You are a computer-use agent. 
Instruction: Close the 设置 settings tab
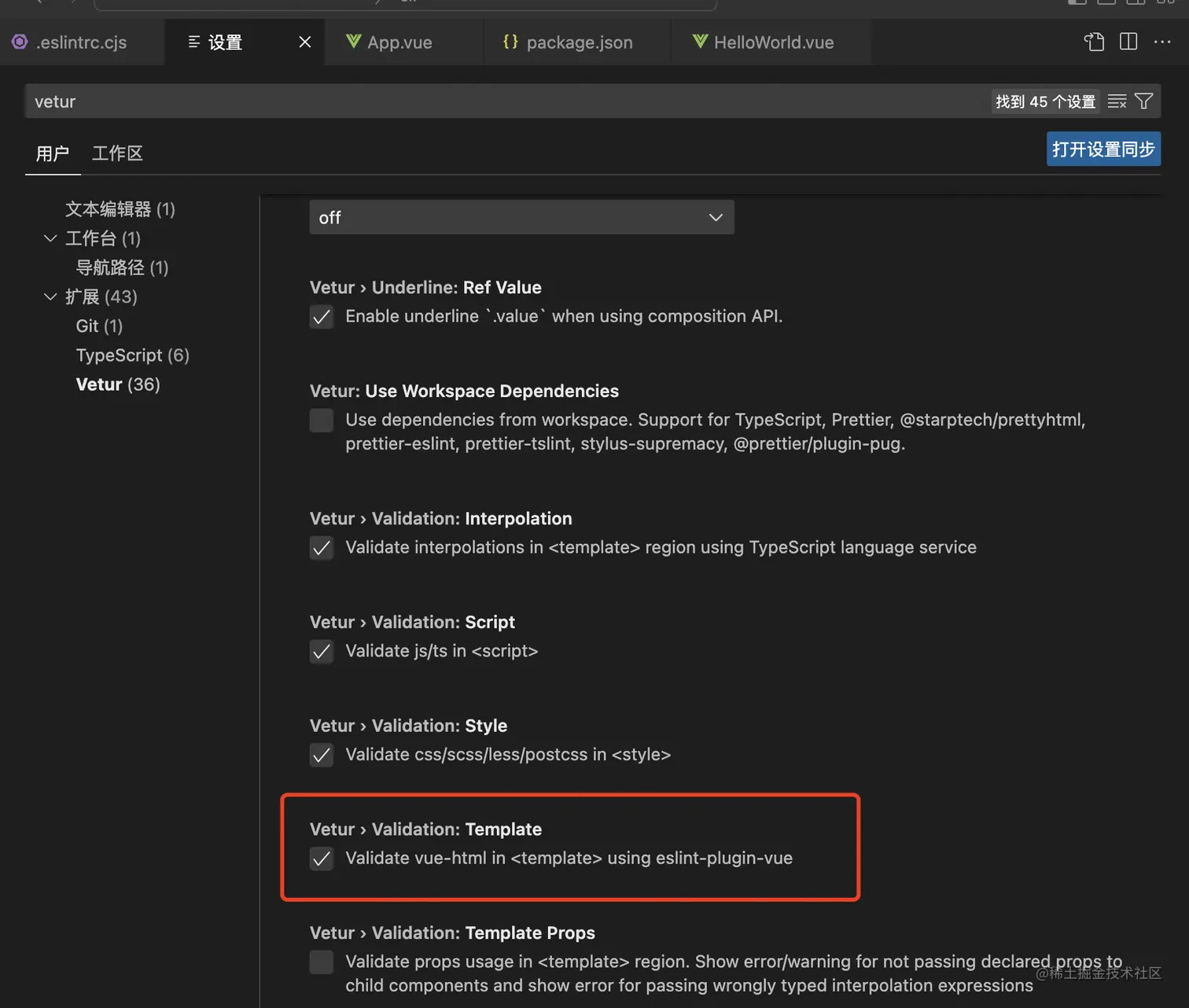[305, 42]
